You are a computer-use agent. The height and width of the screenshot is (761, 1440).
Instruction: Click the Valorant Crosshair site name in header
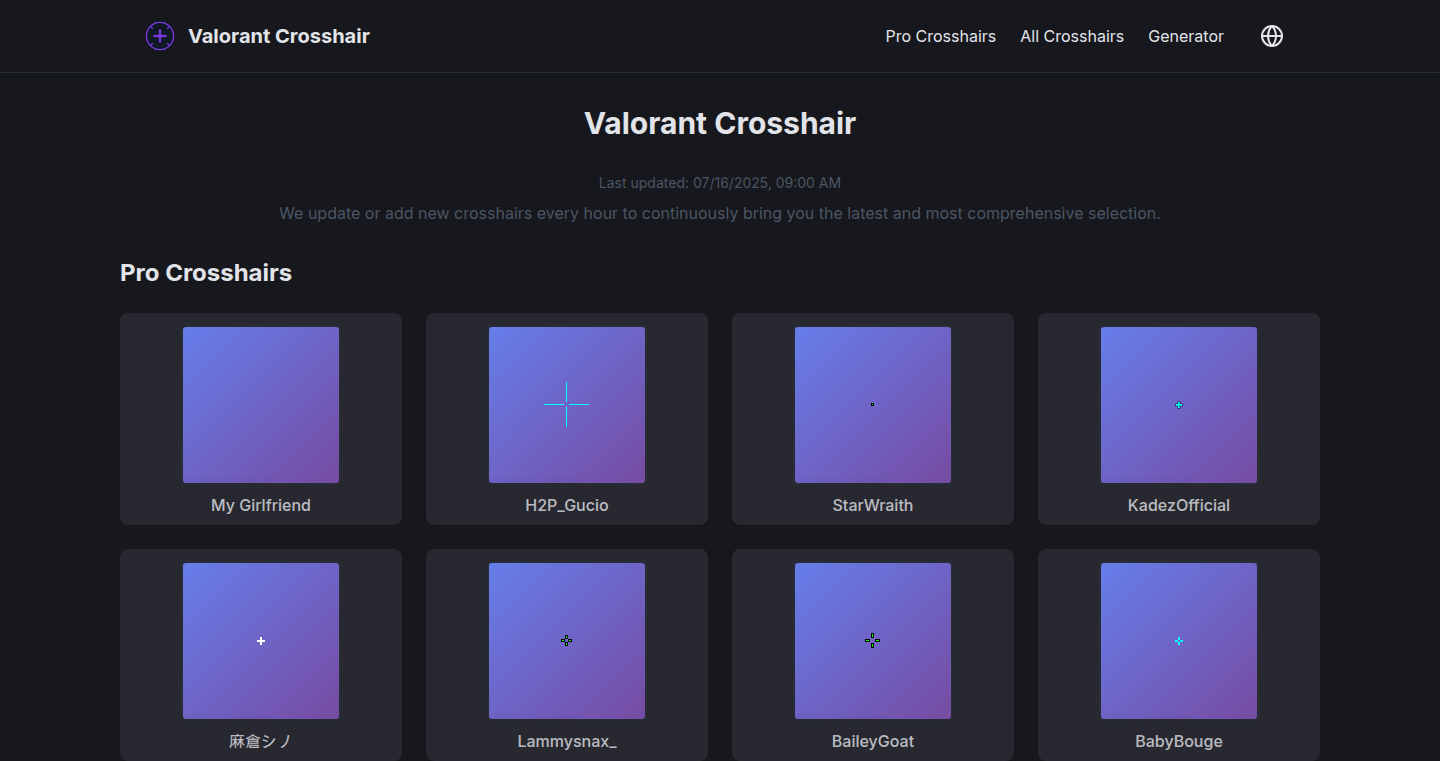(279, 36)
